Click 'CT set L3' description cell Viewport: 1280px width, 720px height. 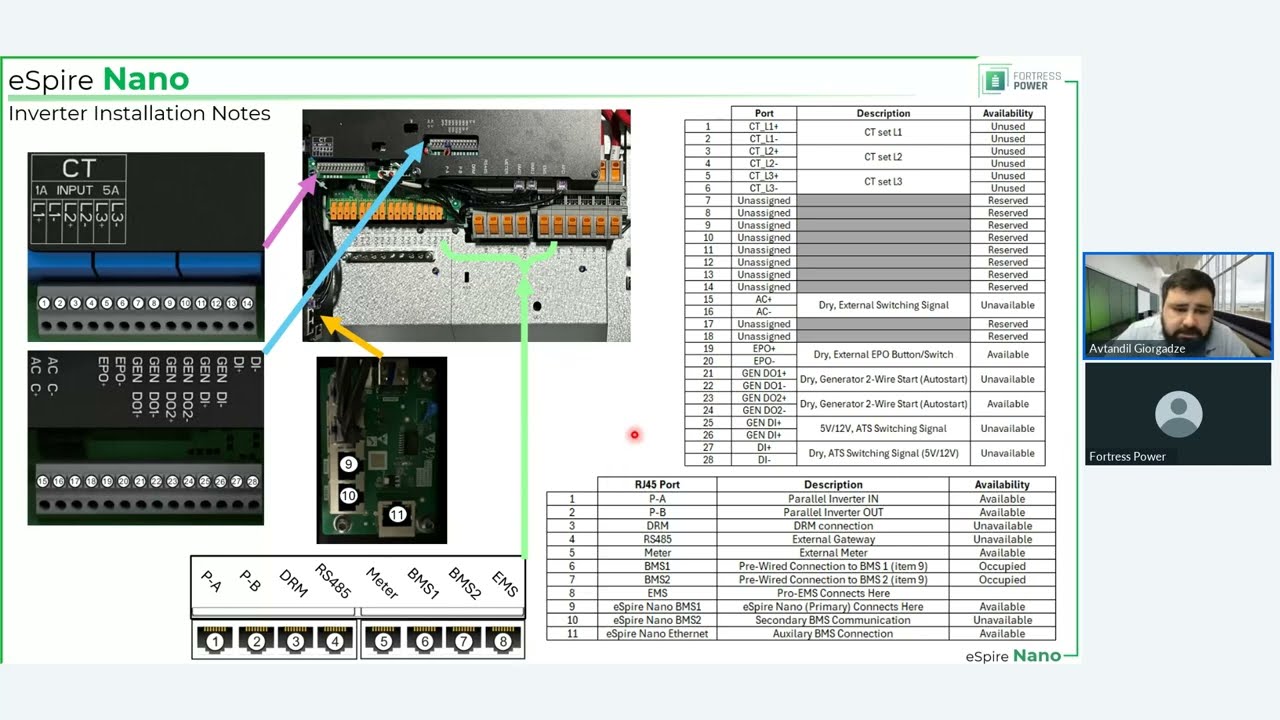[883, 182]
